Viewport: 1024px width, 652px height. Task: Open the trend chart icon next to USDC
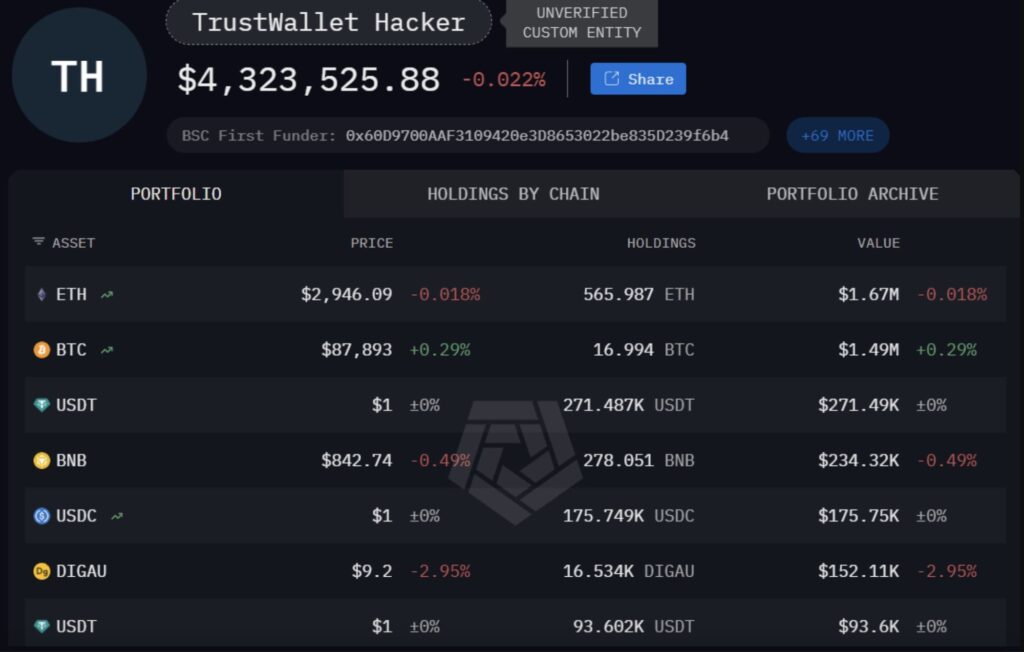click(117, 516)
